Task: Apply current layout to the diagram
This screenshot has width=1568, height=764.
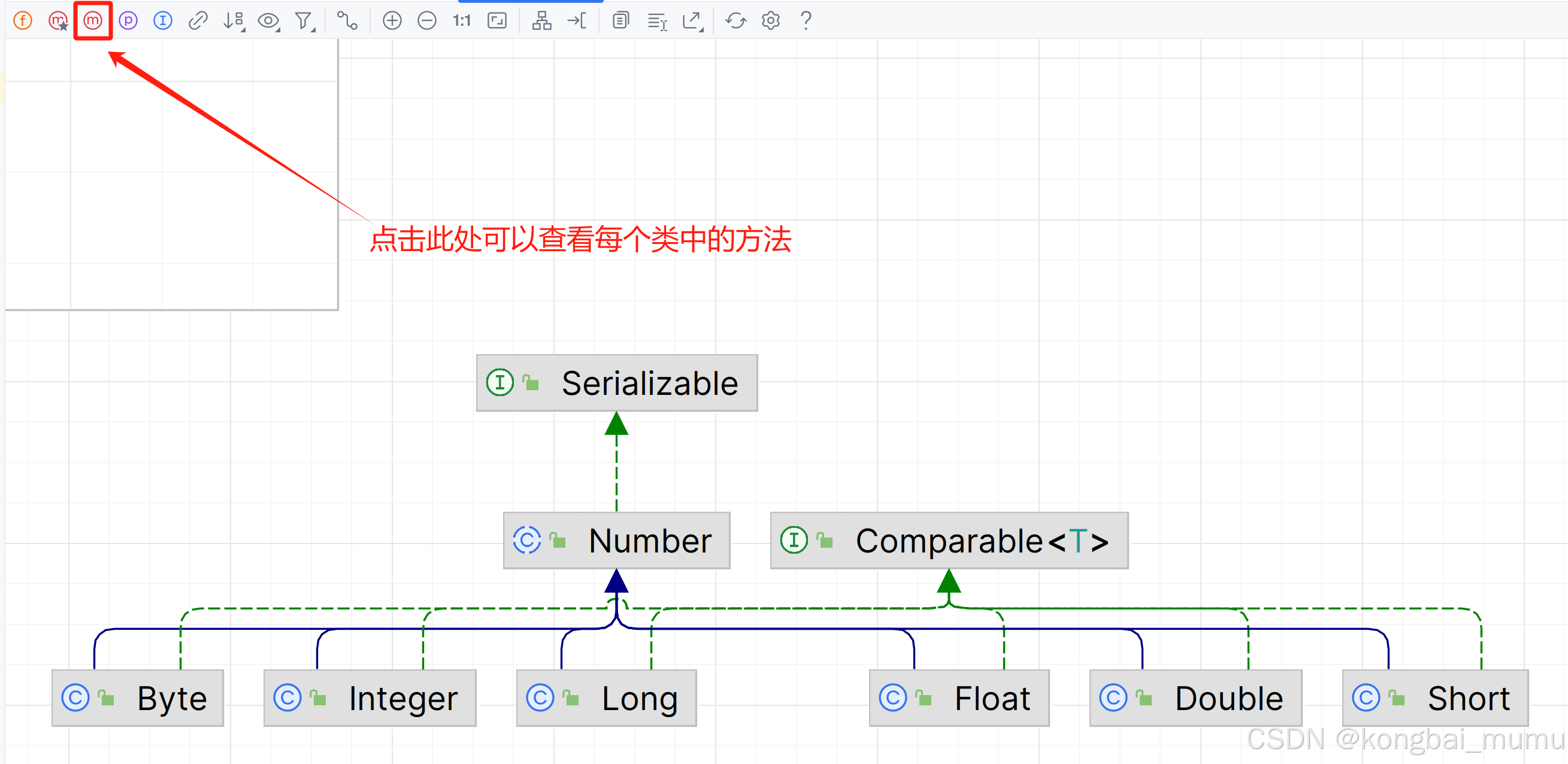Action: tap(541, 20)
